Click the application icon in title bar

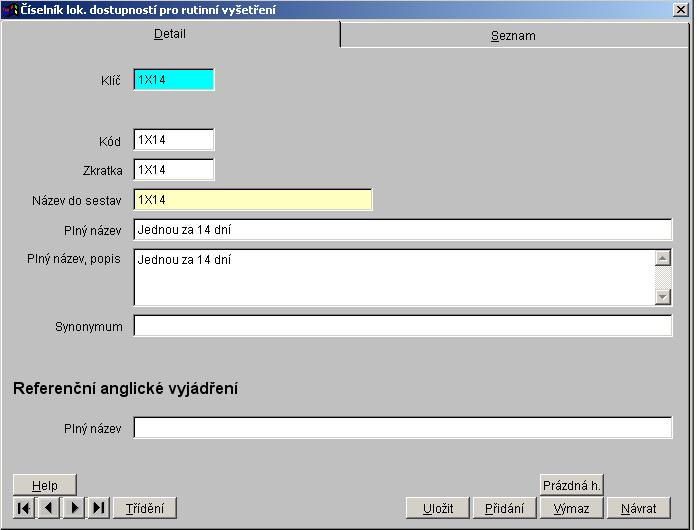click(10, 9)
